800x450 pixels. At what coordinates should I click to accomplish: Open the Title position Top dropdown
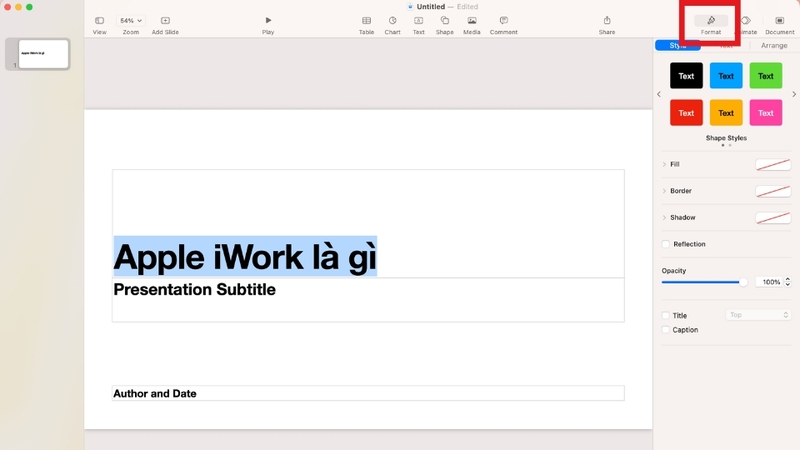tap(758, 315)
